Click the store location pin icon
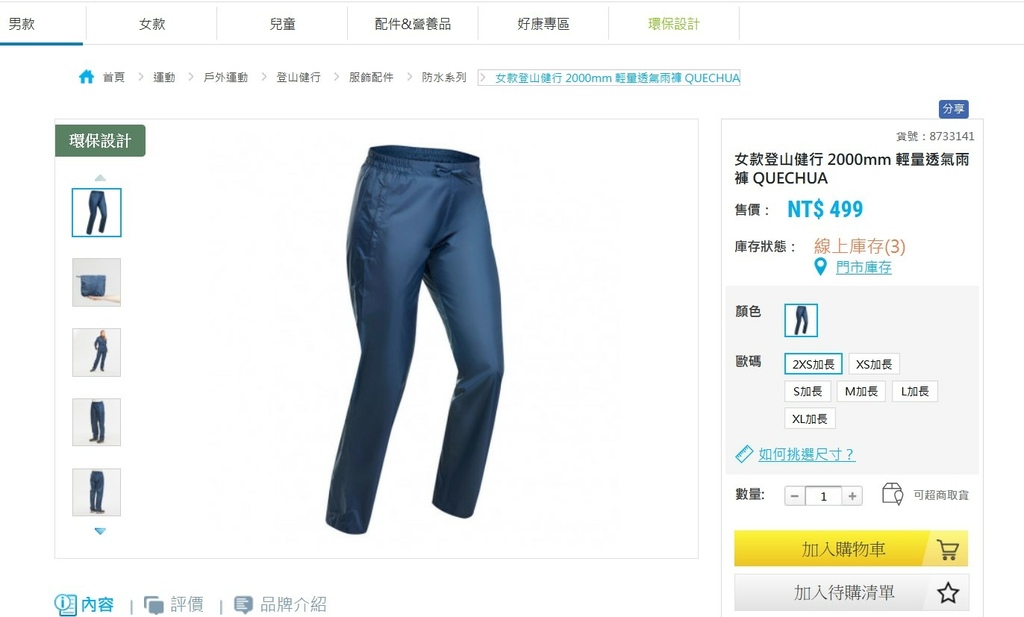The width and height of the screenshot is (1024, 617). [820, 266]
